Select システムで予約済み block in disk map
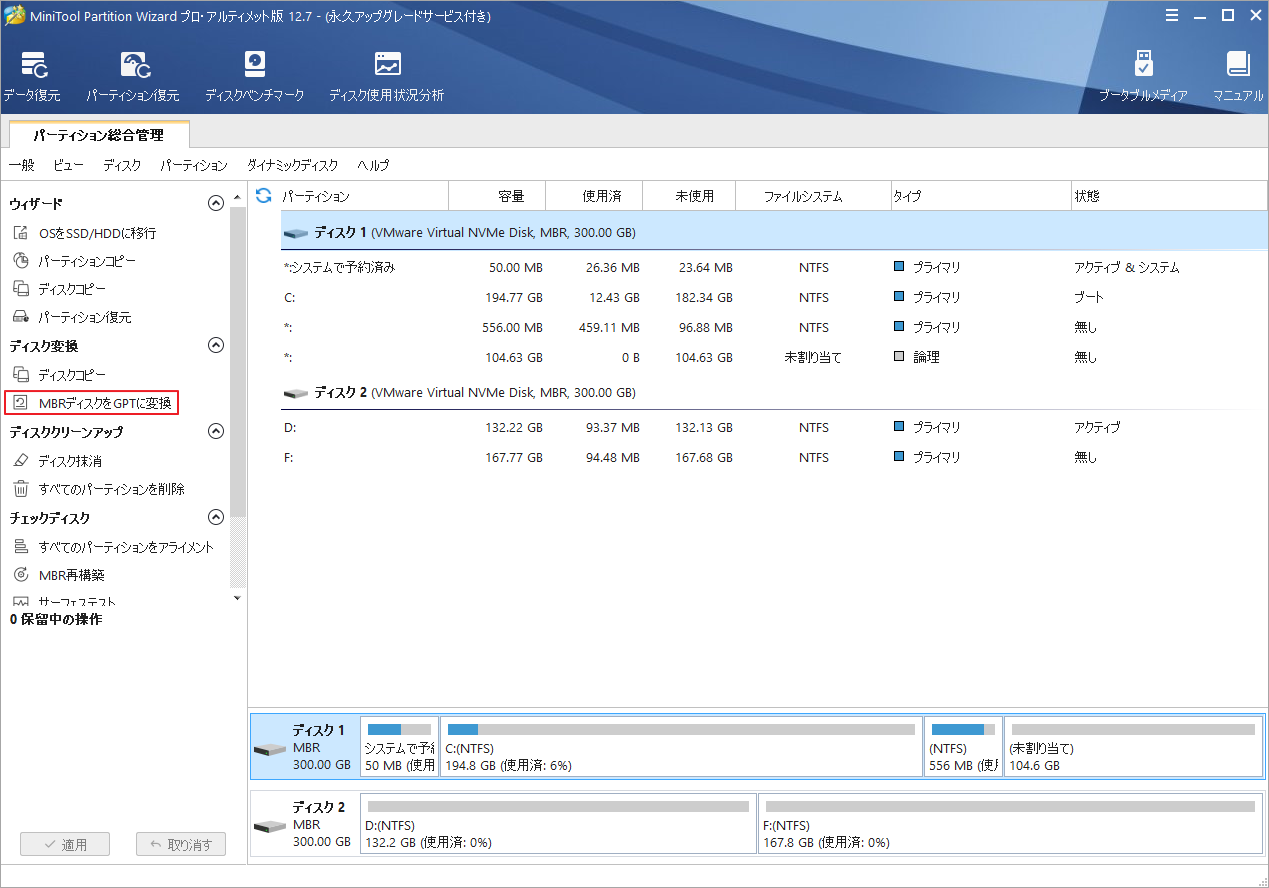 click(x=399, y=746)
